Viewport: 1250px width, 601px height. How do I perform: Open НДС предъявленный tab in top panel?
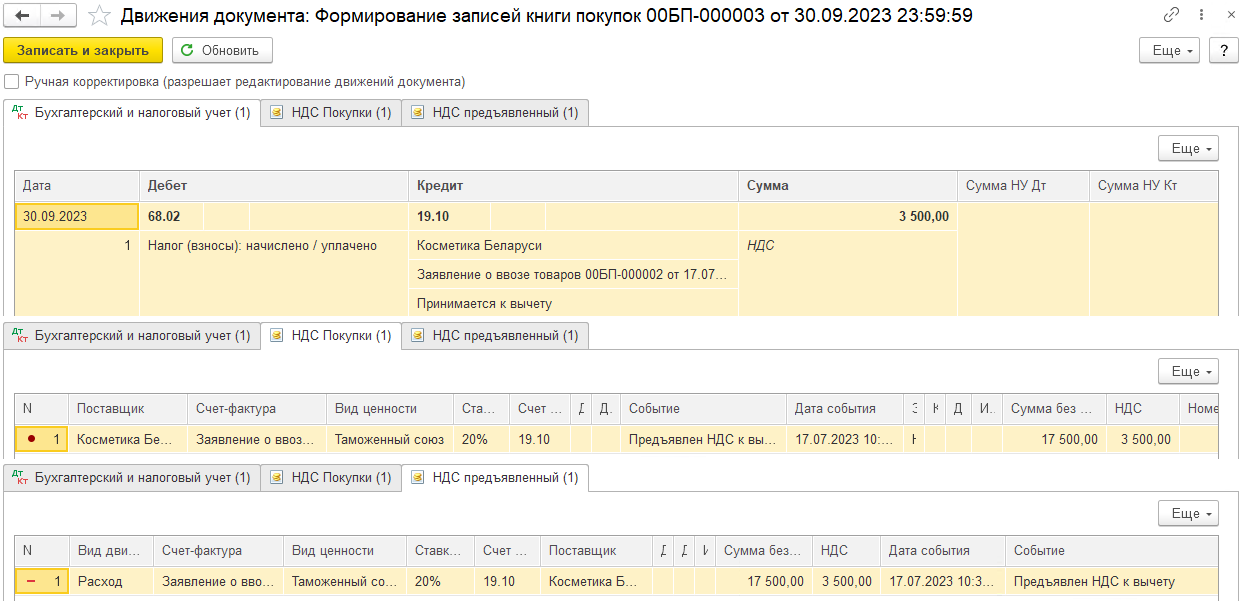(495, 113)
